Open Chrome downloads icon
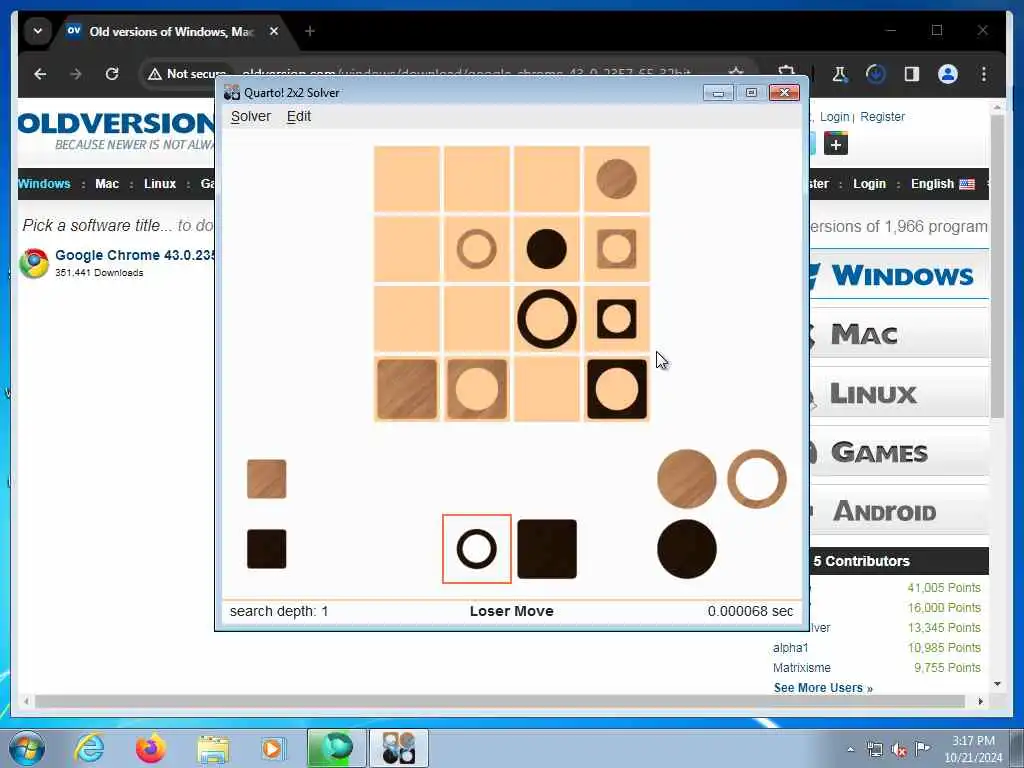1024x768 pixels. pyautogui.click(x=875, y=74)
